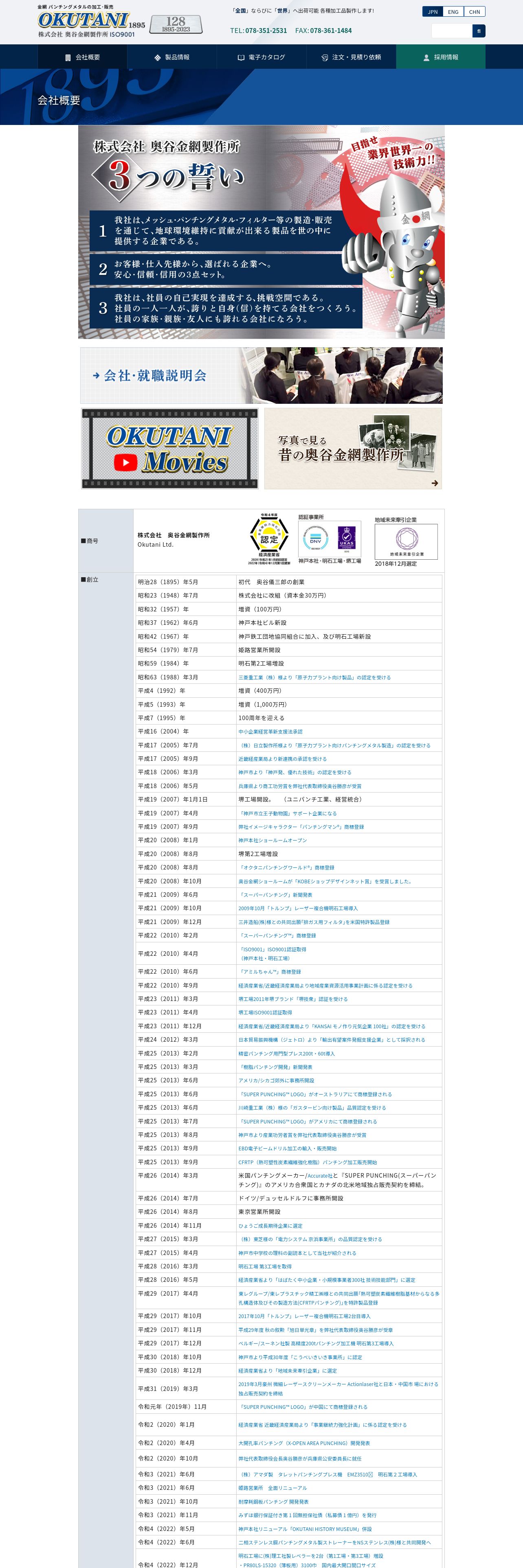
Task: Click the 128 (1895-2023) anniversary plate
Action: click(176, 25)
